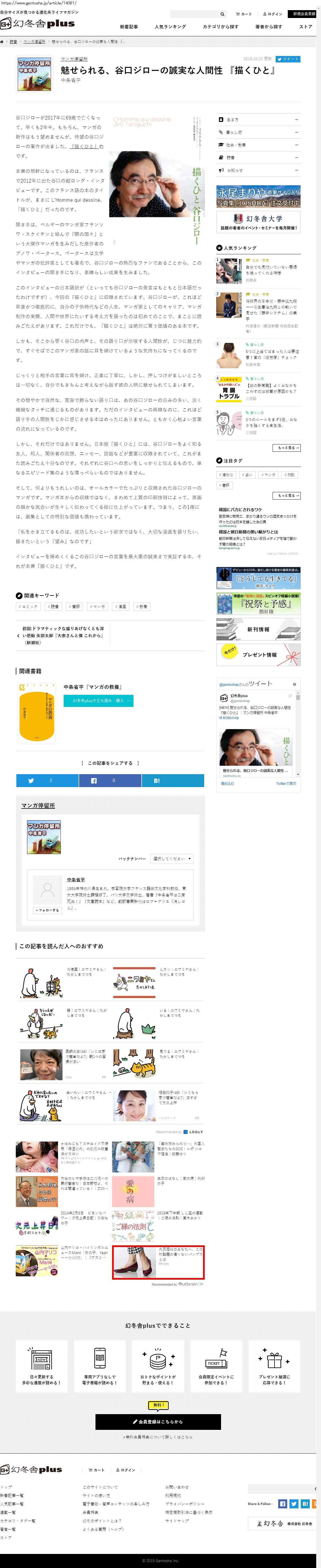Open the 生き方 category row in sidebar
The height and width of the screenshot is (1568, 321).
tap(258, 120)
